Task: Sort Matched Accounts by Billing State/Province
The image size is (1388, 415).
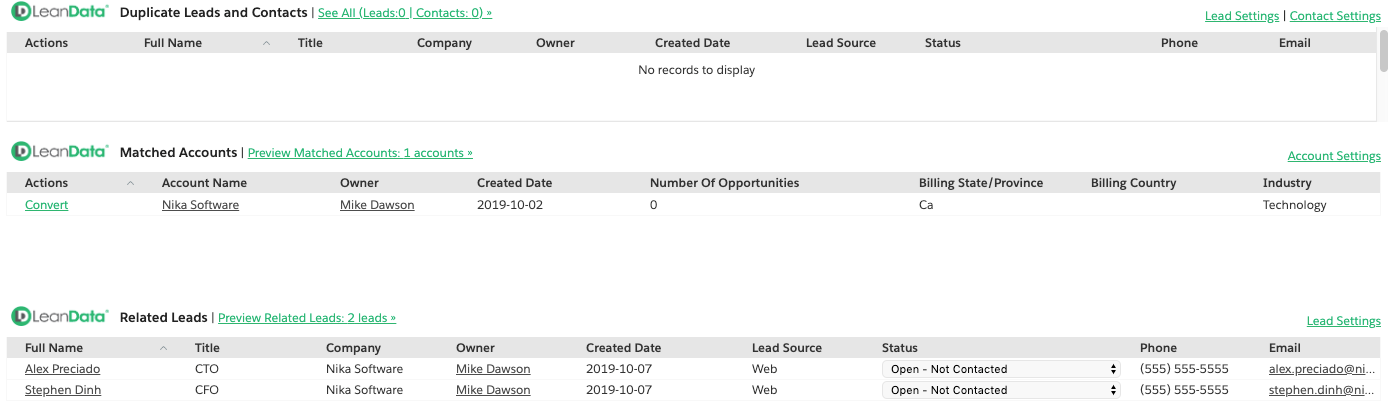Action: [981, 183]
